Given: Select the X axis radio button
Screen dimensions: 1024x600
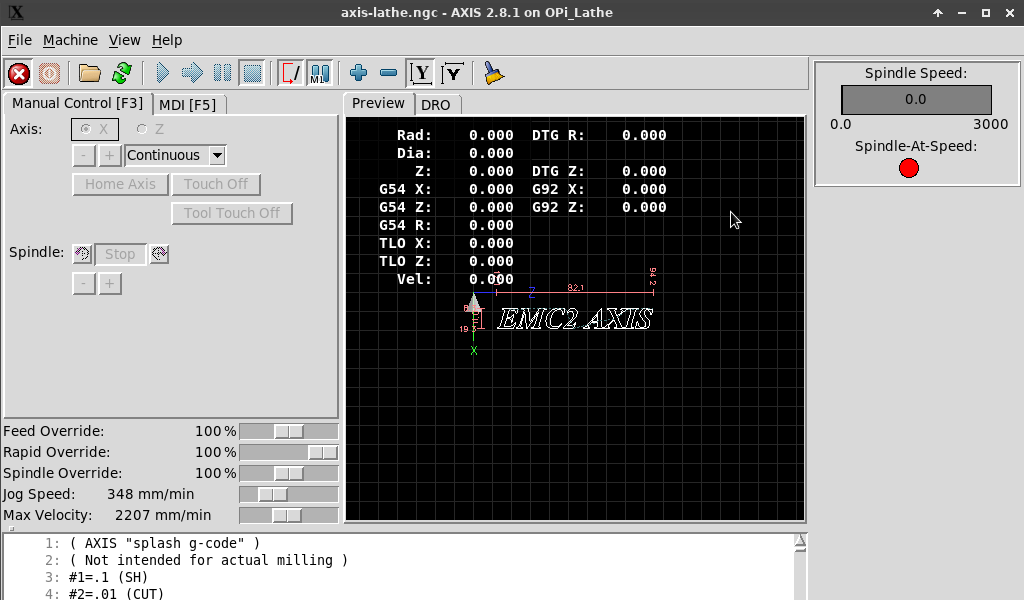Looking at the screenshot, I should click(x=95, y=129).
